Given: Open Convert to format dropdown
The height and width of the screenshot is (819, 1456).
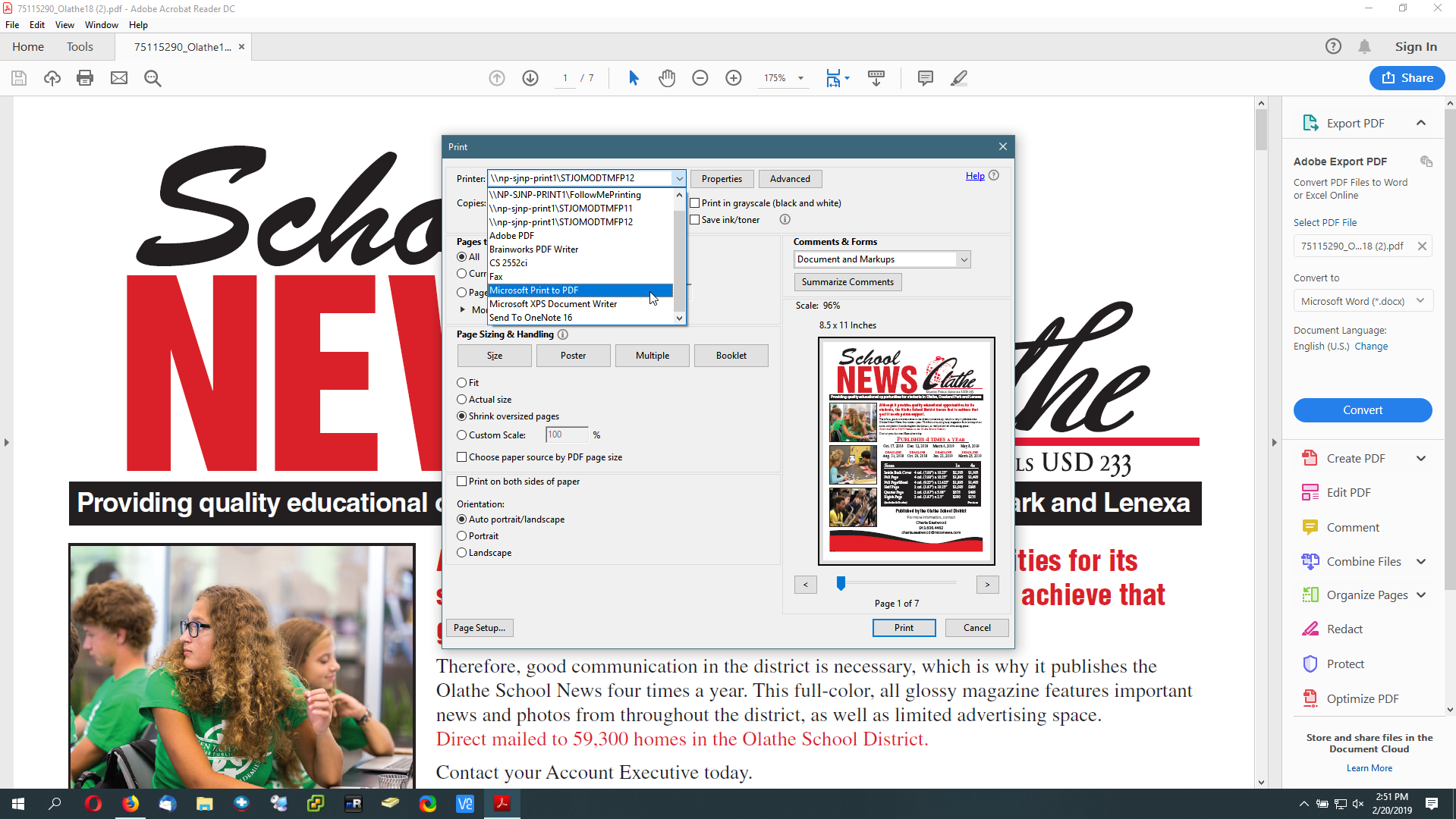Looking at the screenshot, I should point(1363,301).
